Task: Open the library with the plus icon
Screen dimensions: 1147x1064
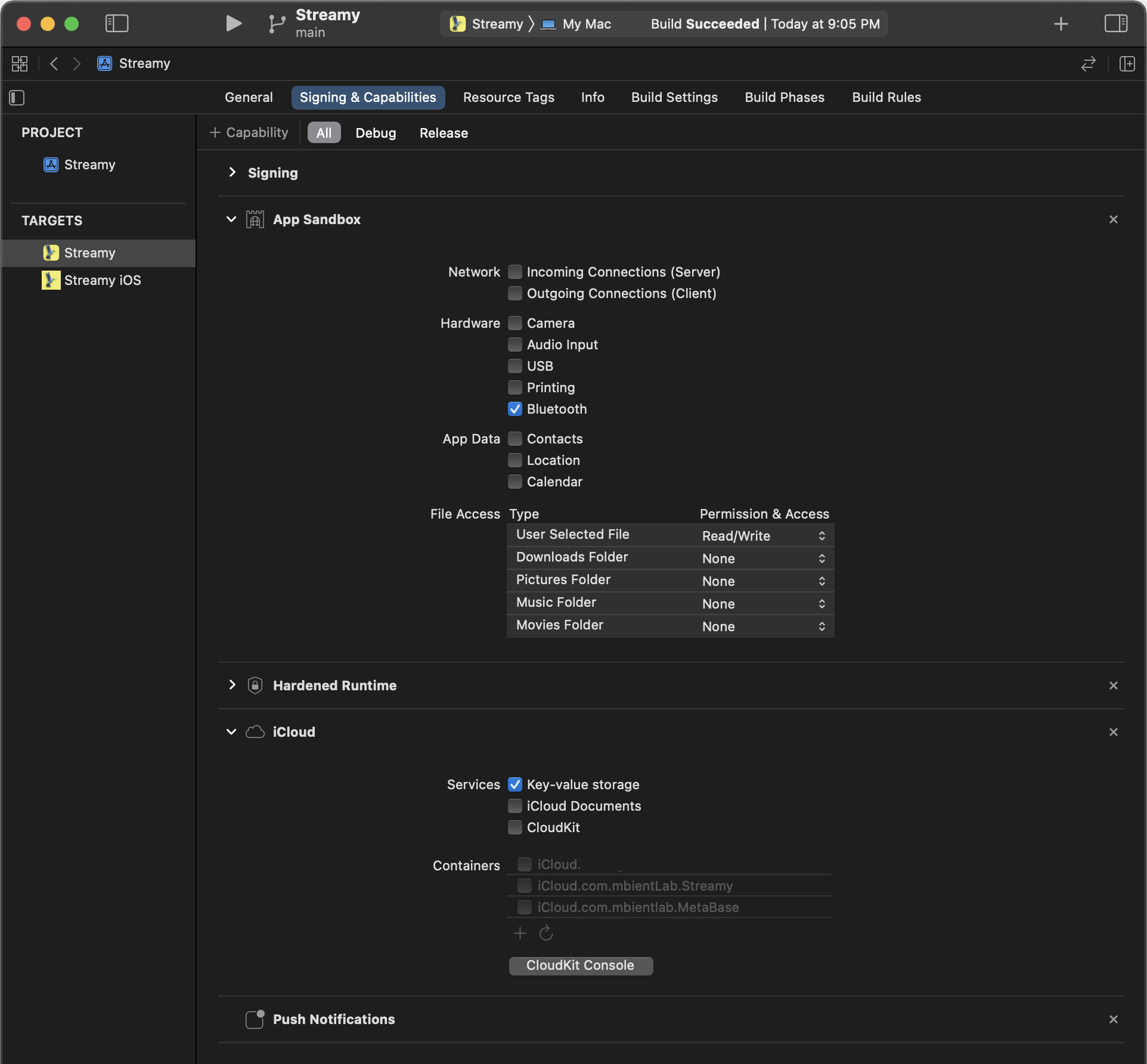Action: point(1061,24)
